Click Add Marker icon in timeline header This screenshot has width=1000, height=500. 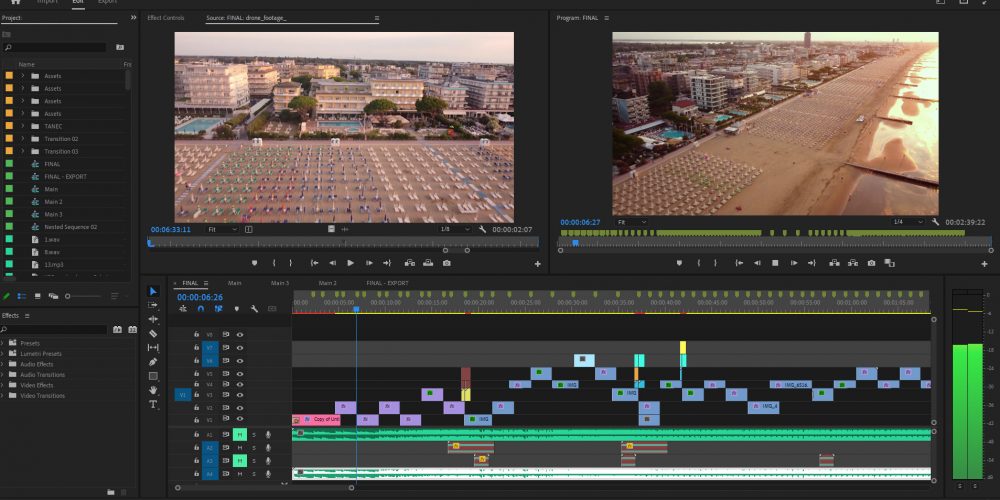tap(237, 309)
